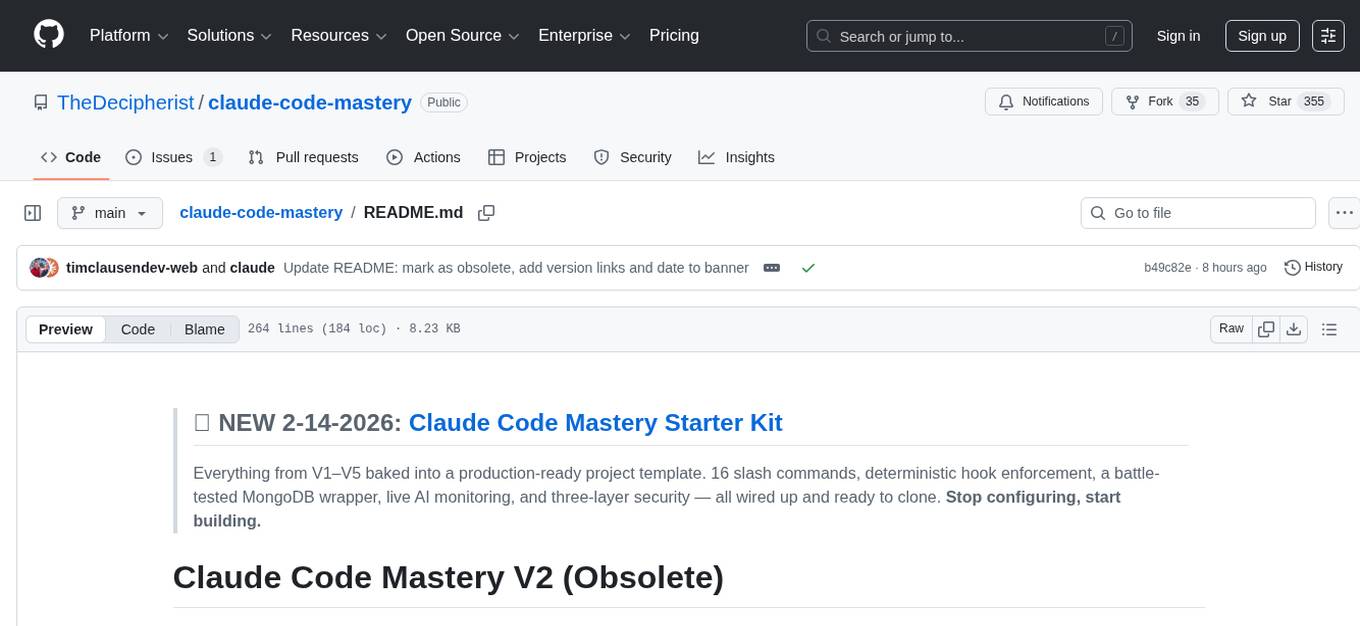Expand the commit message details ellipsis

point(771,268)
